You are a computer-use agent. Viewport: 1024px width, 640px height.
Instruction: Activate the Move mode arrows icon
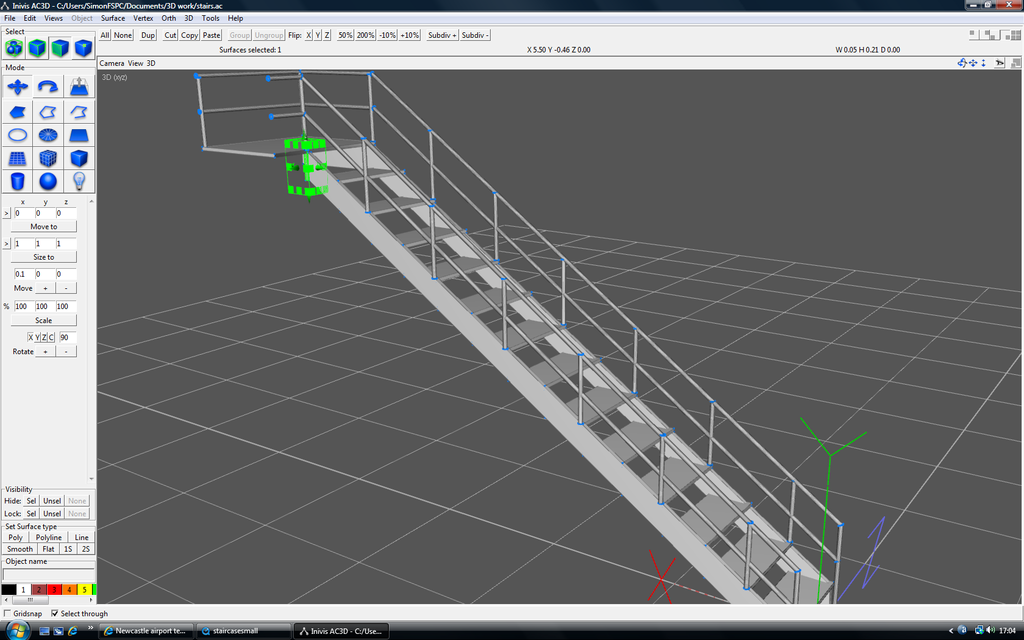[18, 87]
